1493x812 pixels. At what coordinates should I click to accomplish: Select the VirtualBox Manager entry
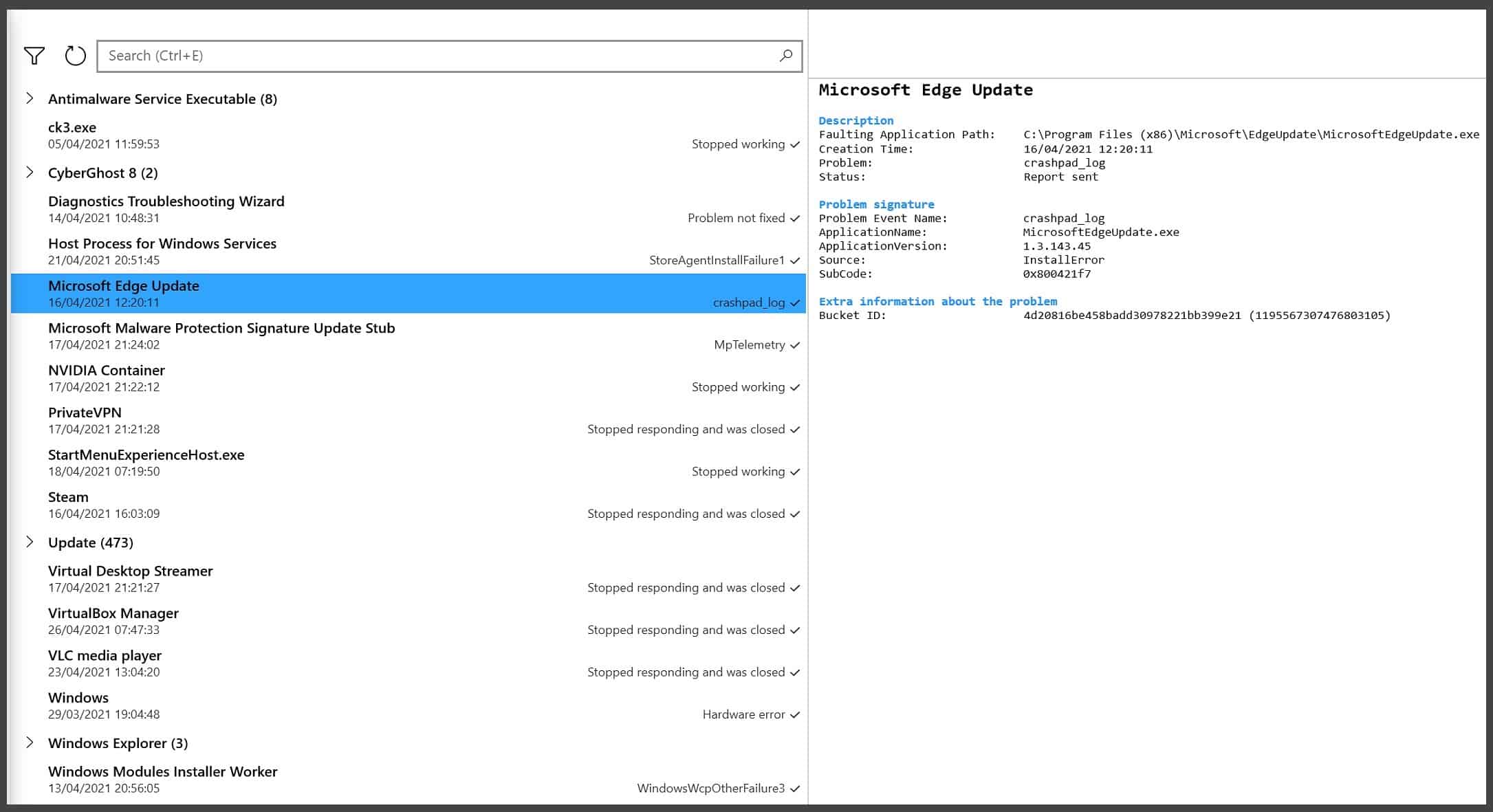click(408, 621)
